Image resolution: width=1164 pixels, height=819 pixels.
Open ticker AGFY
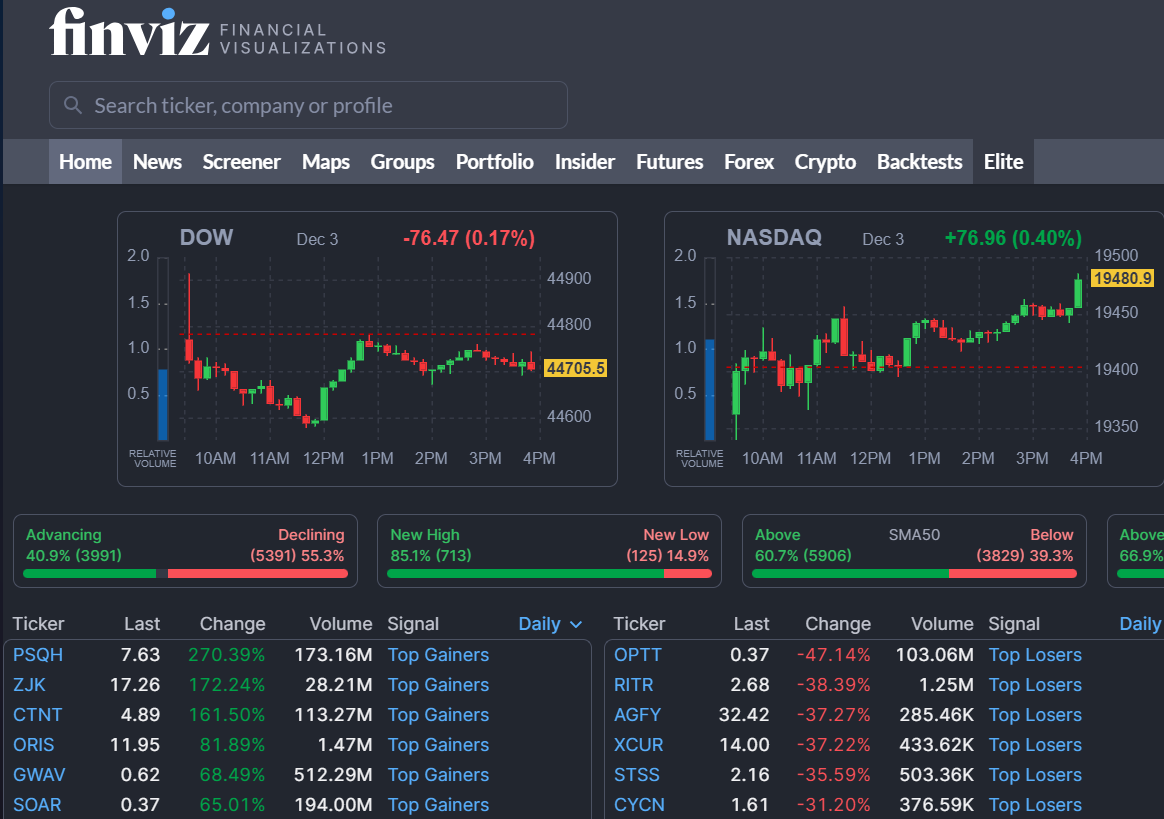click(638, 714)
